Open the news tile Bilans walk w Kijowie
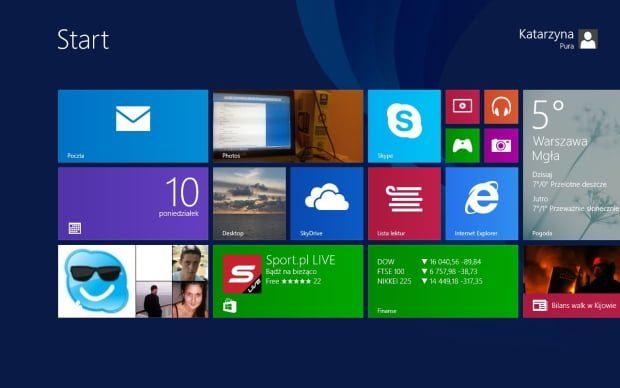The height and width of the screenshot is (388, 620). click(571, 281)
